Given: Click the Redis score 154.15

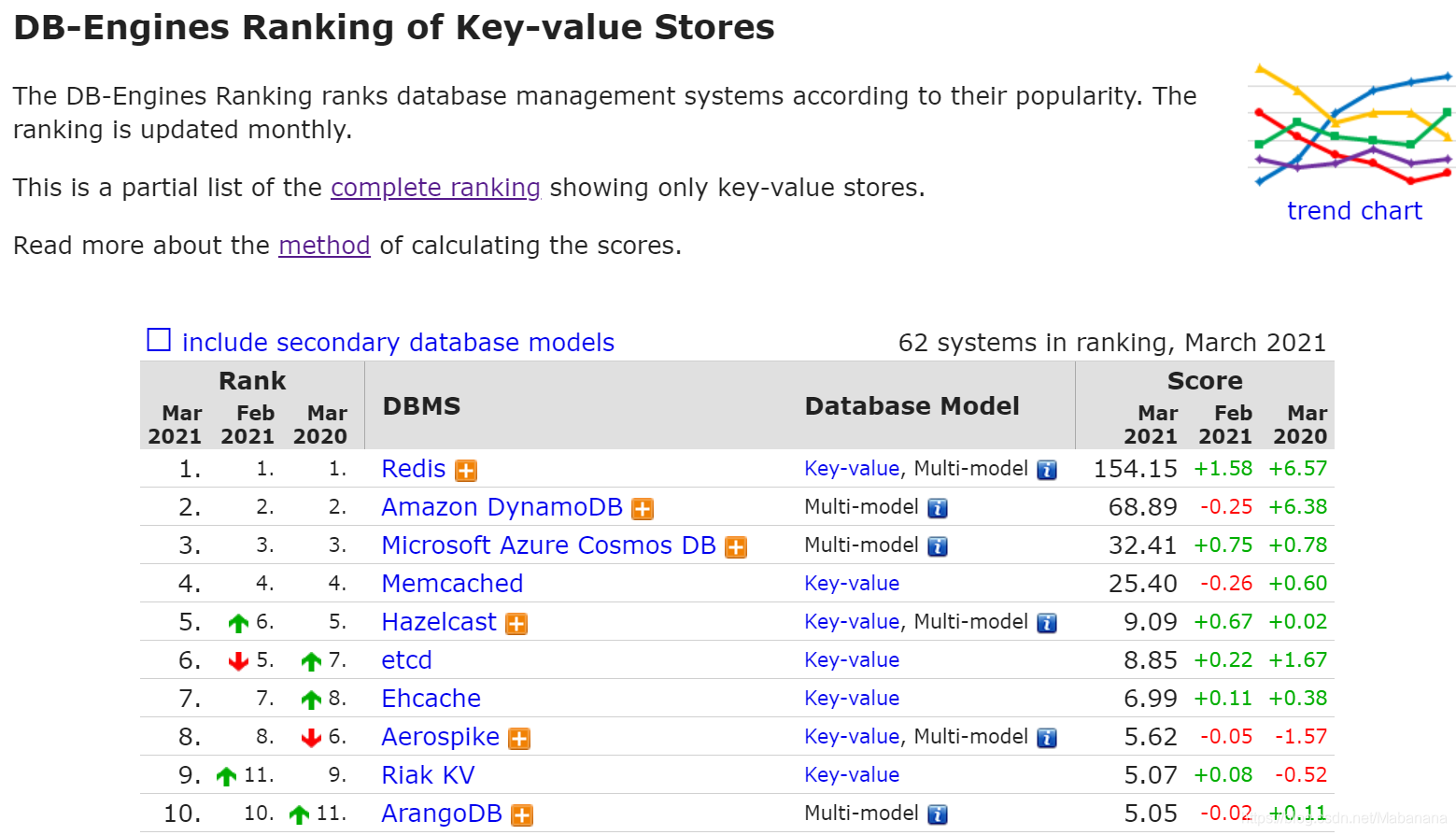Looking at the screenshot, I should (1135, 469).
